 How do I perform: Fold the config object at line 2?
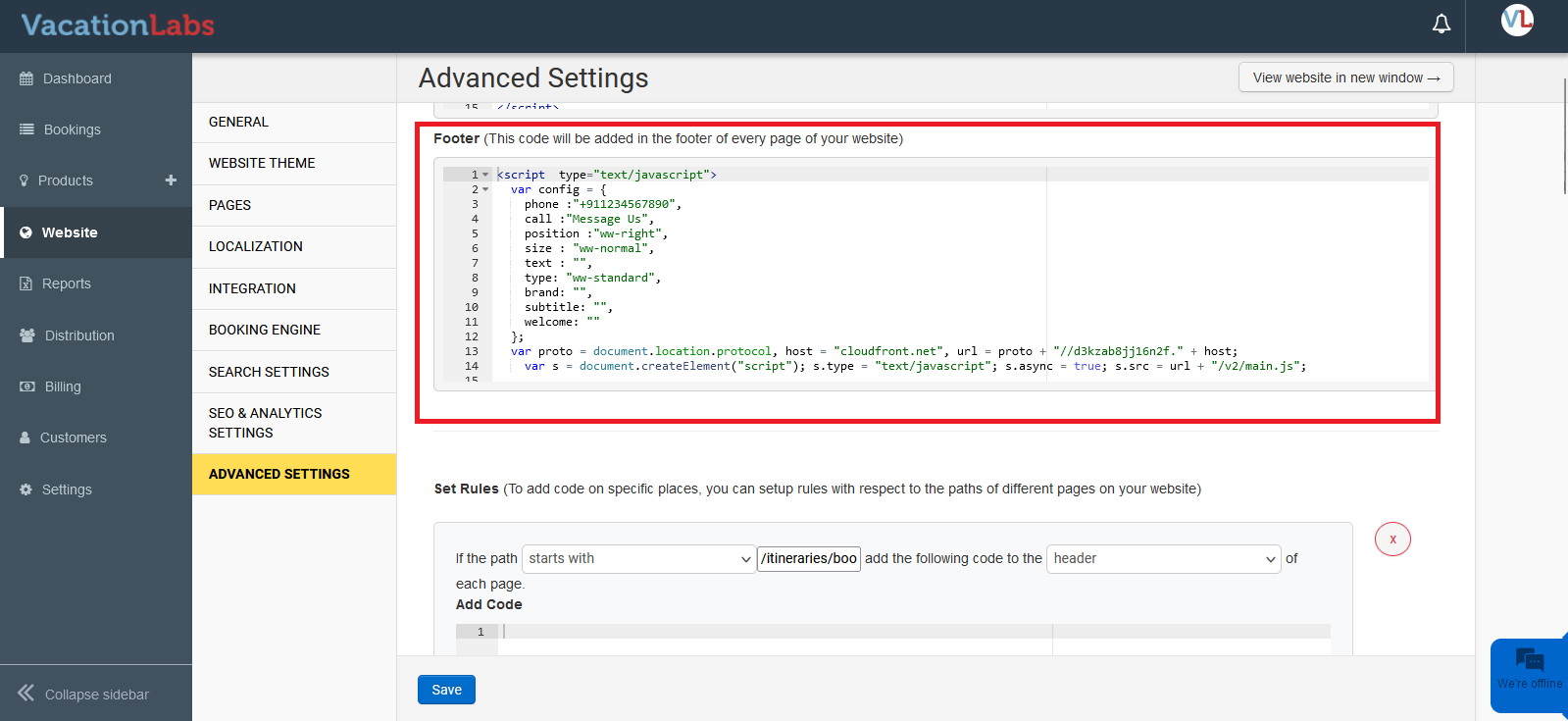[x=485, y=189]
